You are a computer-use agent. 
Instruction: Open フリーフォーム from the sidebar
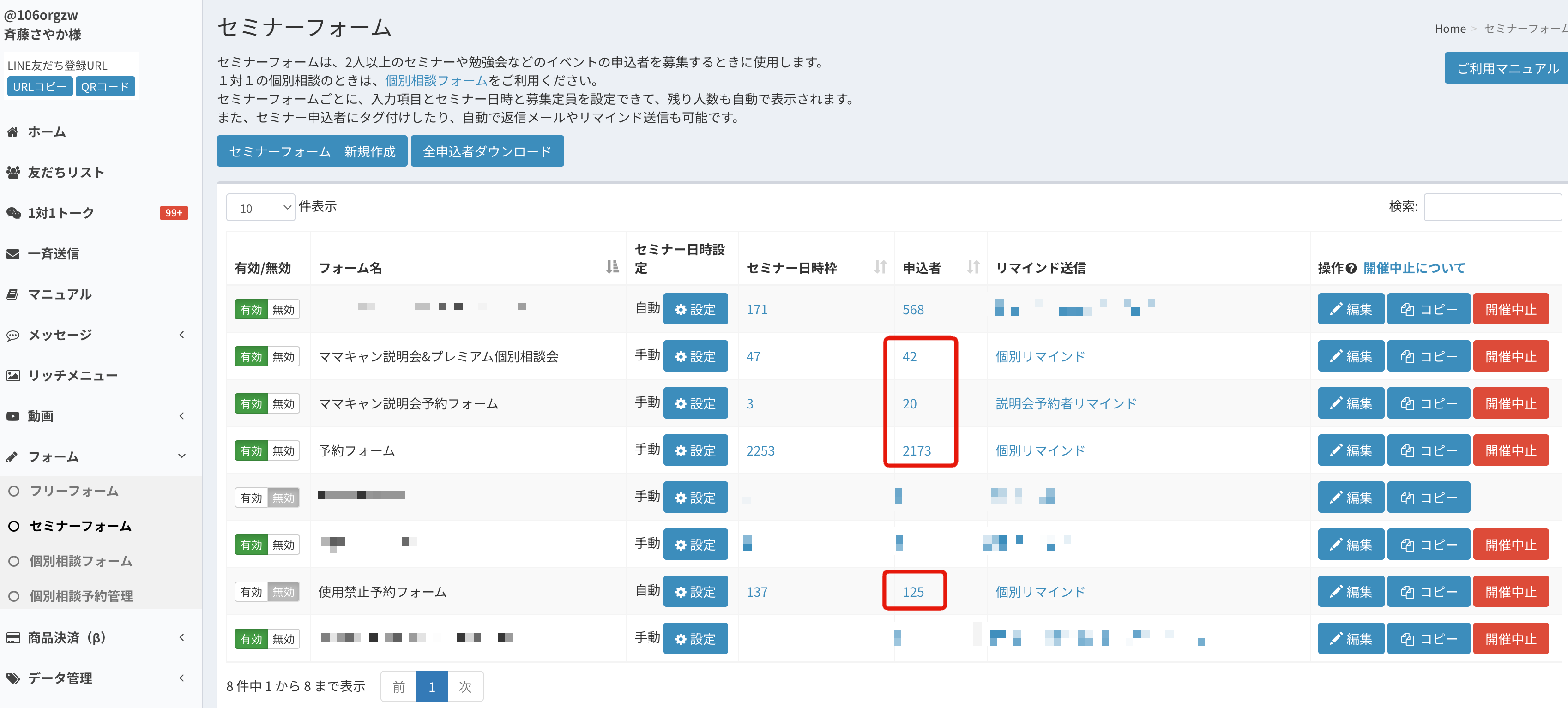click(x=73, y=491)
